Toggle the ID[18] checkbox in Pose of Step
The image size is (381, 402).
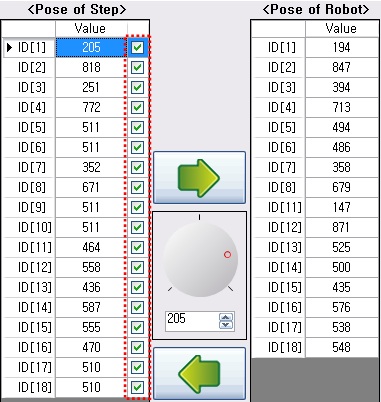click(137, 387)
